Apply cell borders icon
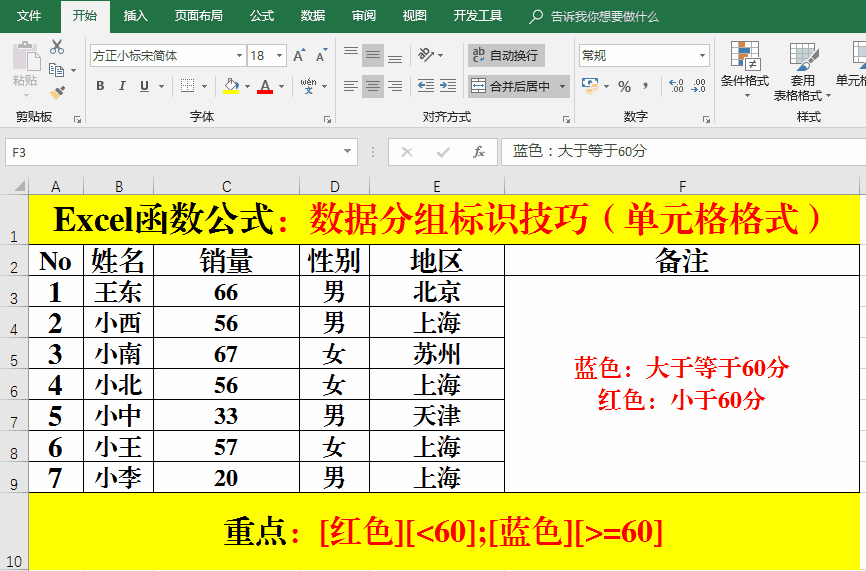Image resolution: width=866 pixels, height=571 pixels. pos(187,86)
